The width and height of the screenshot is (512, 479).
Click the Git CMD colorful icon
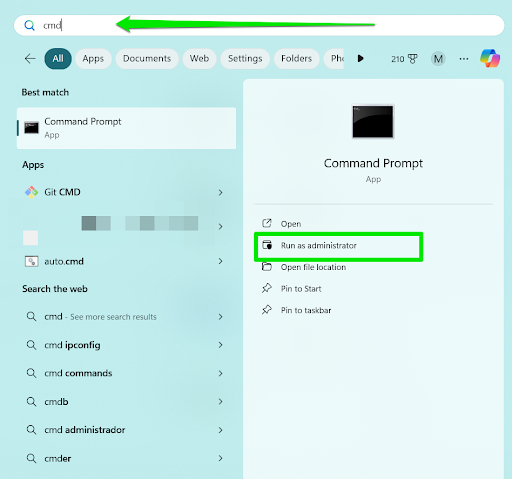point(31,192)
